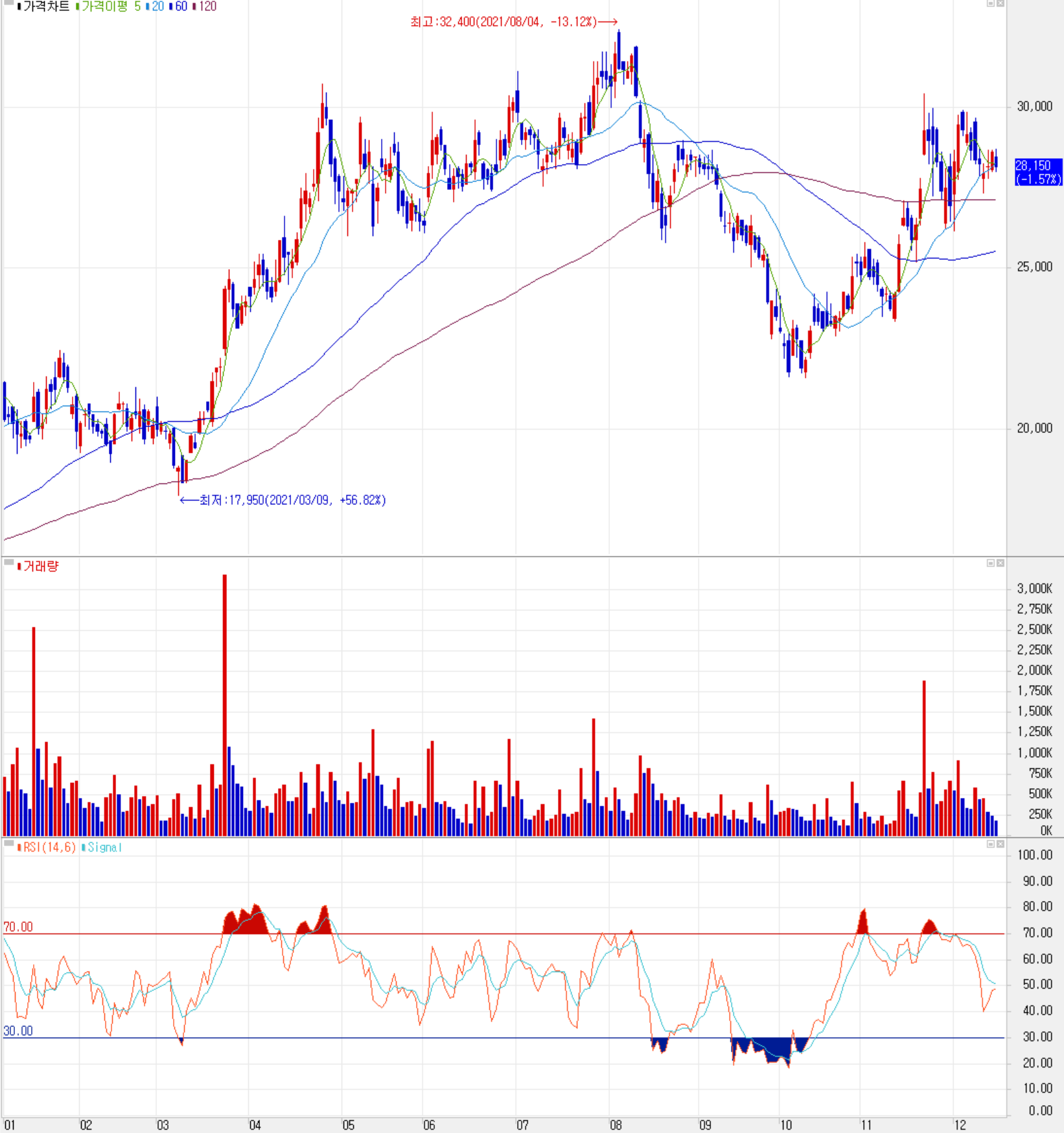
Task: Click the 70.00 overbought line label
Action: pos(18,928)
